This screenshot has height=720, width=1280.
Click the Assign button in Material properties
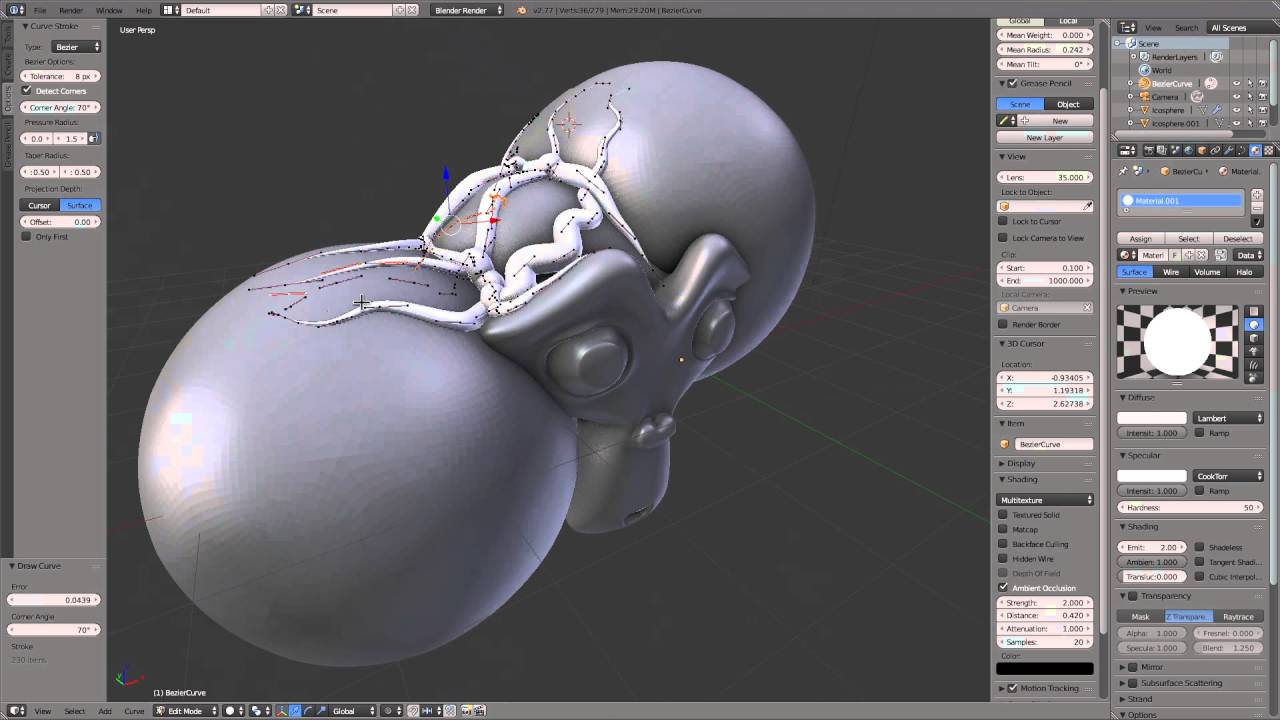pyautogui.click(x=1139, y=238)
